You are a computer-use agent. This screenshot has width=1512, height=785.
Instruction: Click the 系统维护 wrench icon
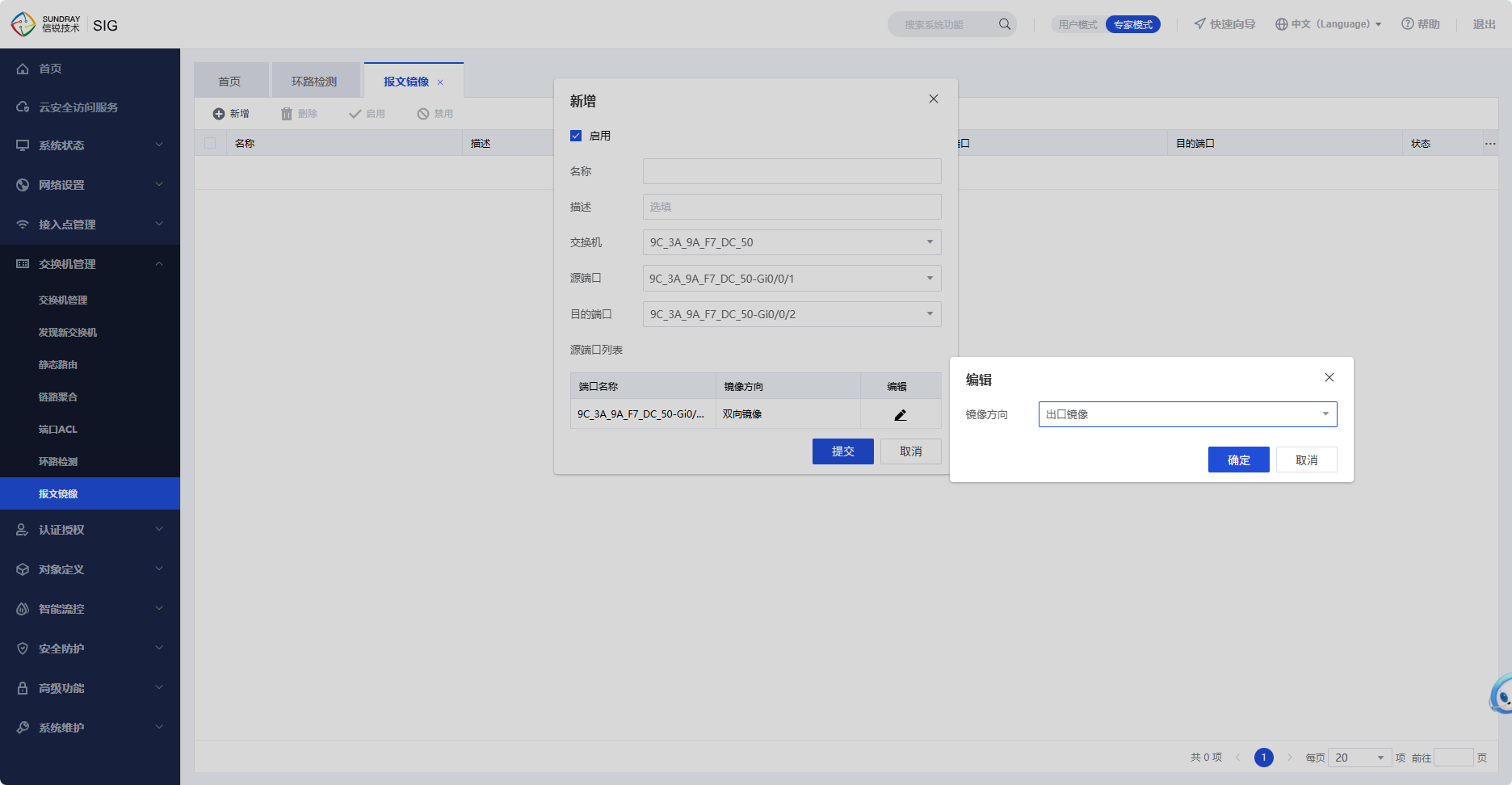[x=23, y=728]
